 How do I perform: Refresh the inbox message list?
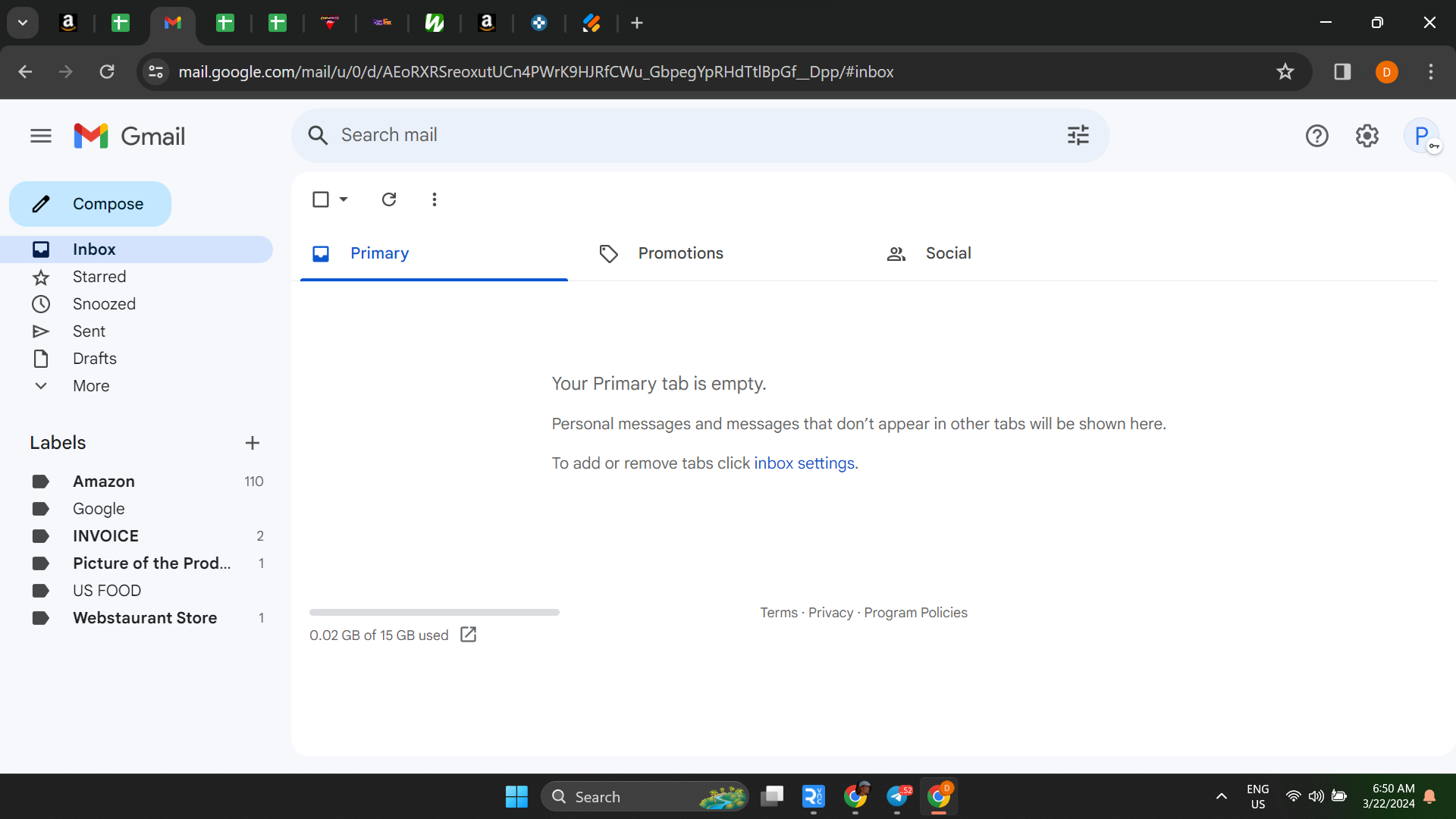[x=389, y=199]
